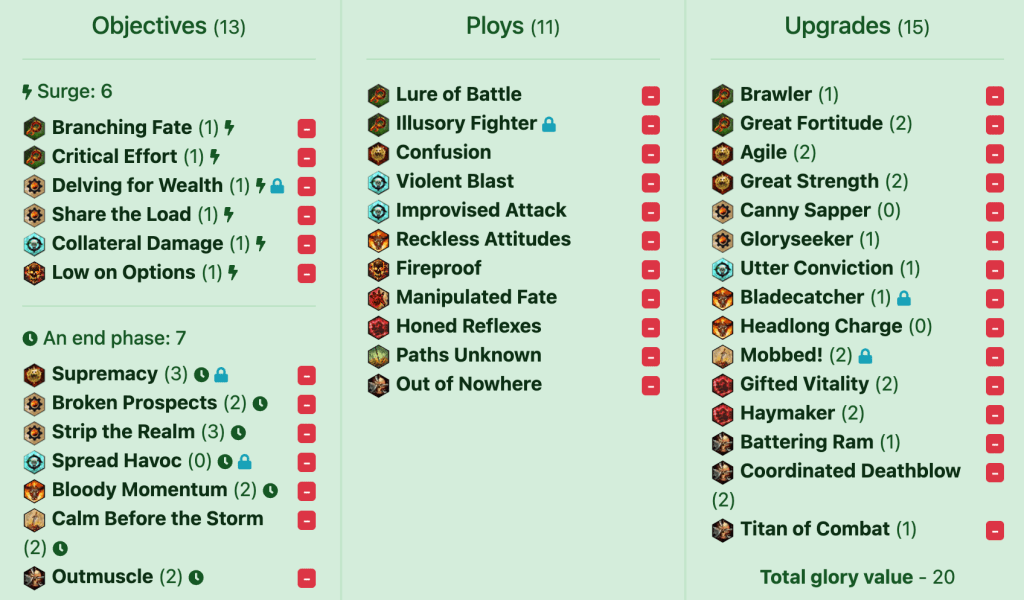The height and width of the screenshot is (600, 1024).
Task: Click the faction icon next to Supremacy
Action: pos(34,374)
